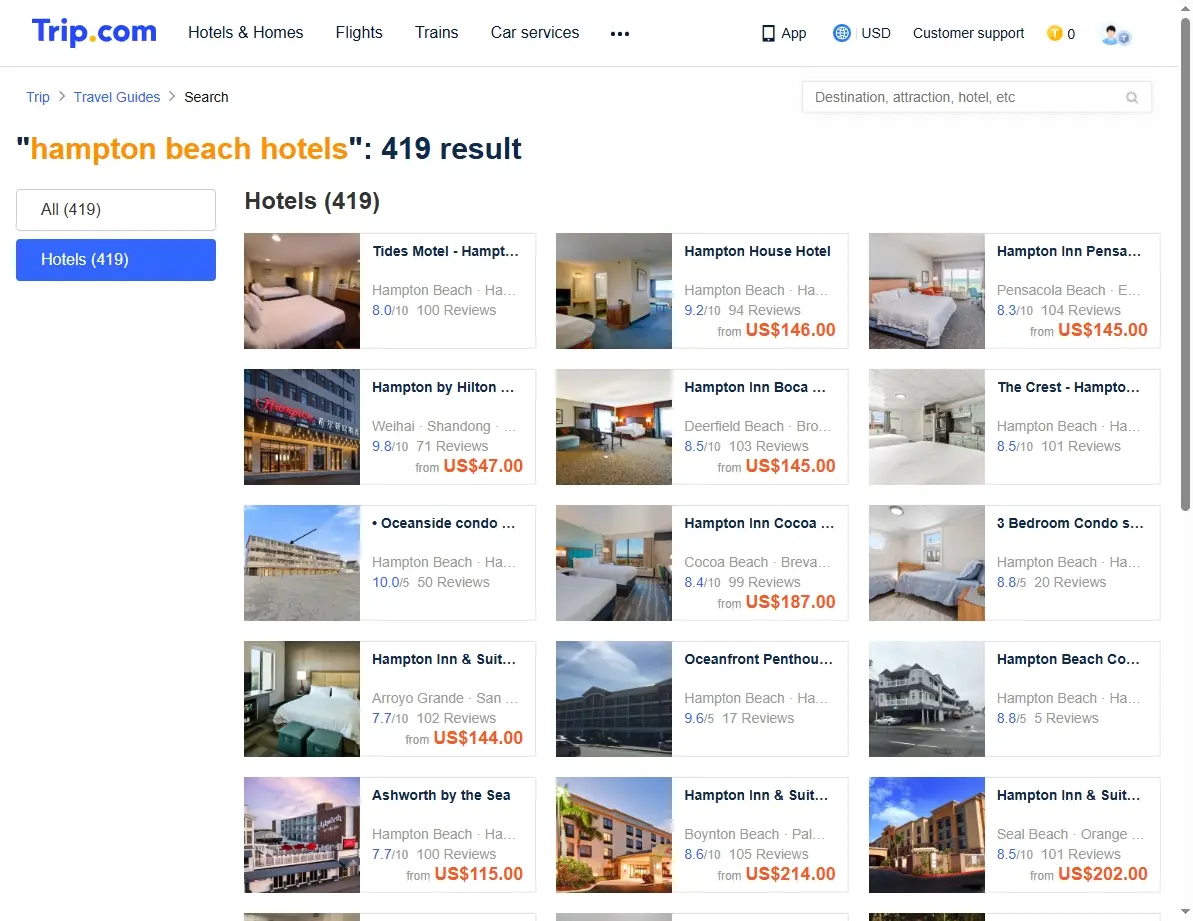Click Hampton House Hotel title
The height and width of the screenshot is (921, 1193).
coord(757,251)
